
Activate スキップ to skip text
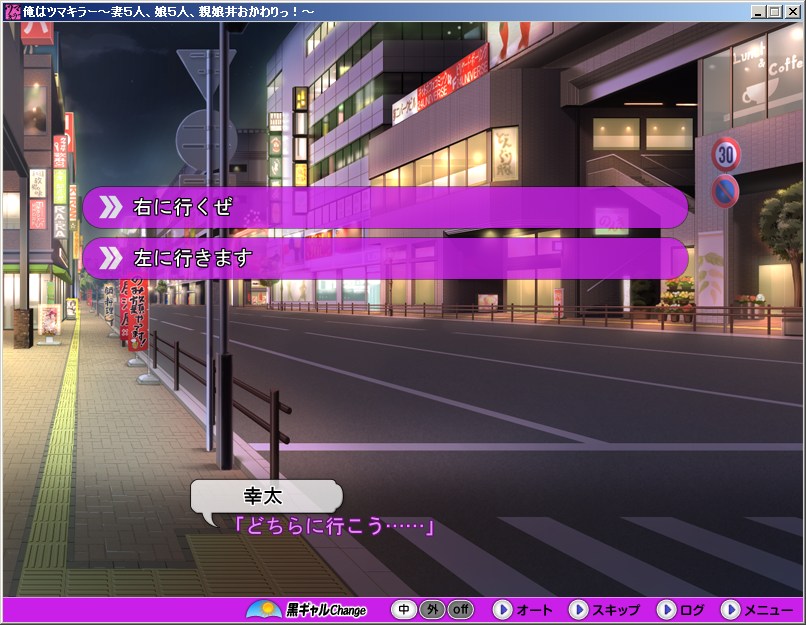coord(615,610)
